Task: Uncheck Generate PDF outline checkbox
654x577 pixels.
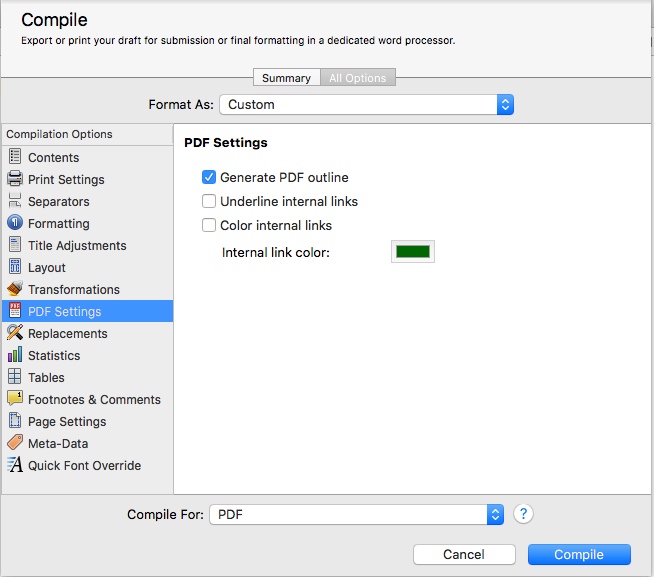Action: tap(209, 177)
